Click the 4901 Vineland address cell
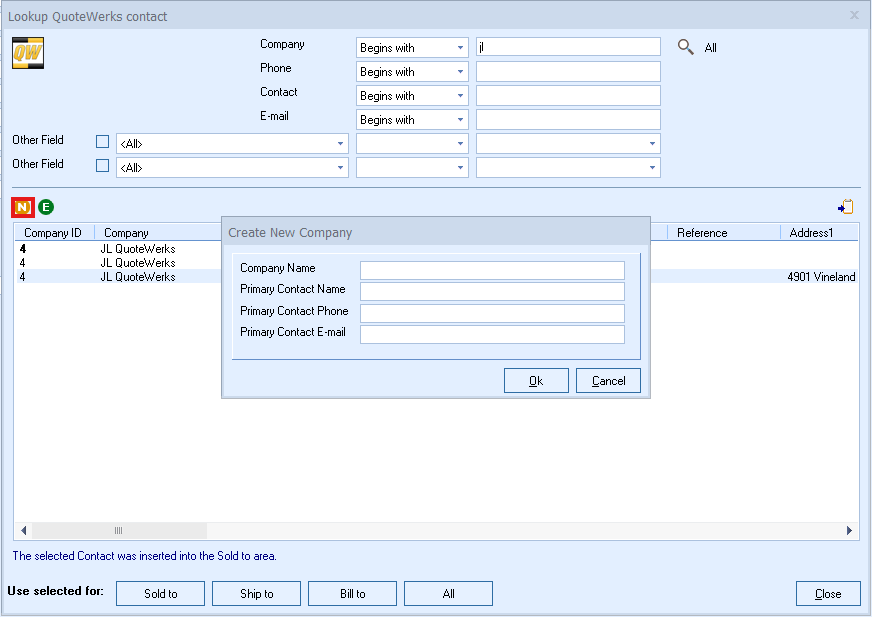This screenshot has height=617, width=872. click(x=821, y=277)
